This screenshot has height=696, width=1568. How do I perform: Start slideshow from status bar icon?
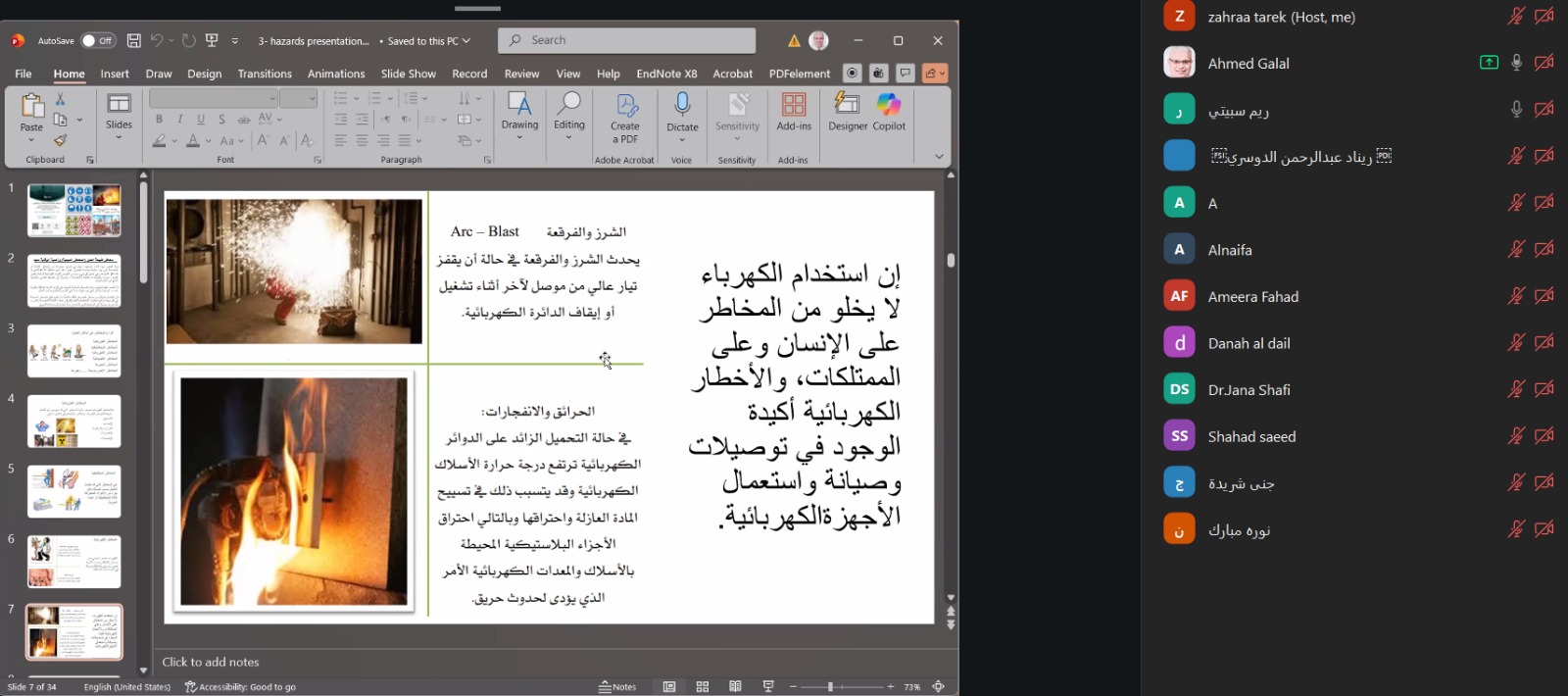point(768,687)
